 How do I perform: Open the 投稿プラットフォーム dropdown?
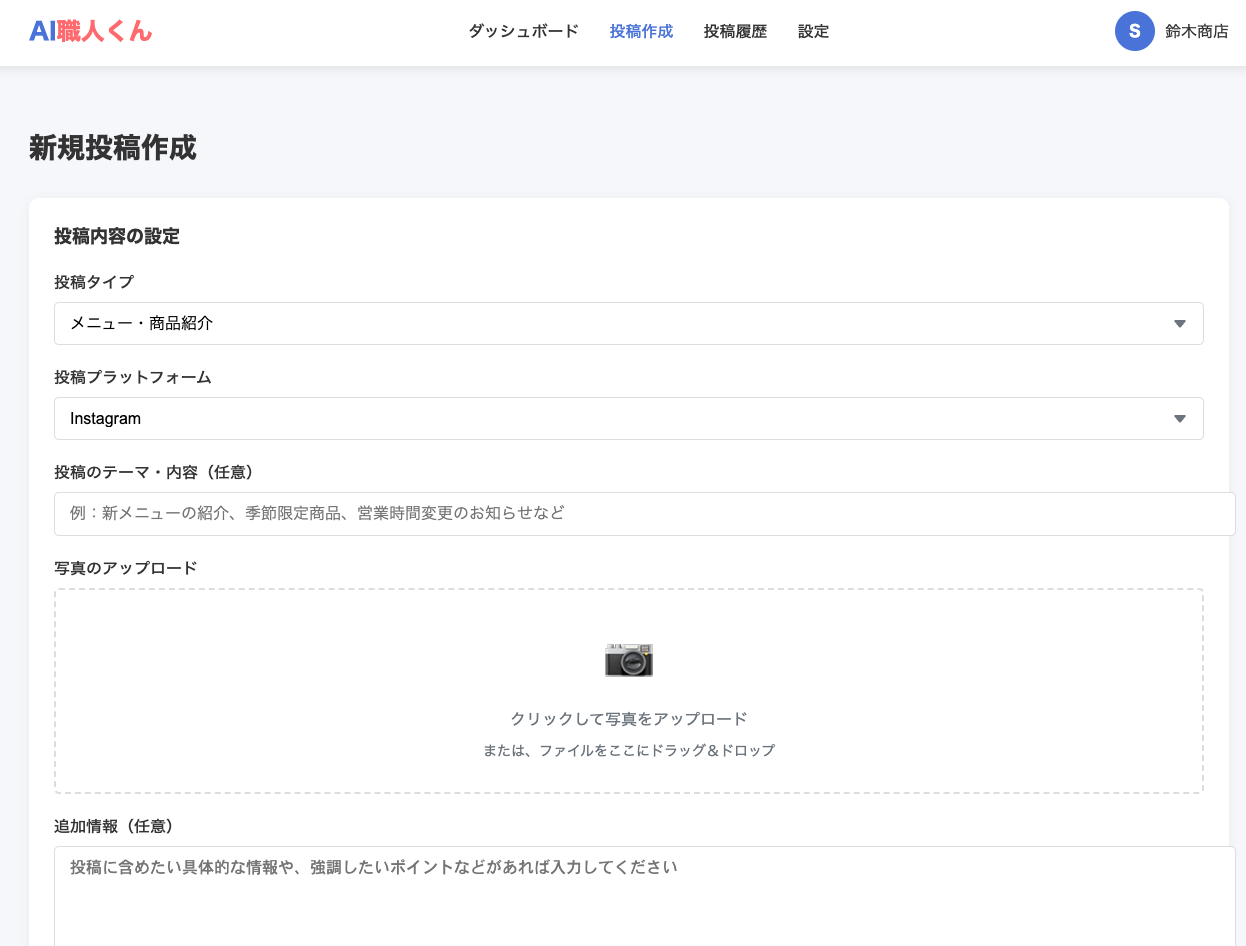[628, 418]
